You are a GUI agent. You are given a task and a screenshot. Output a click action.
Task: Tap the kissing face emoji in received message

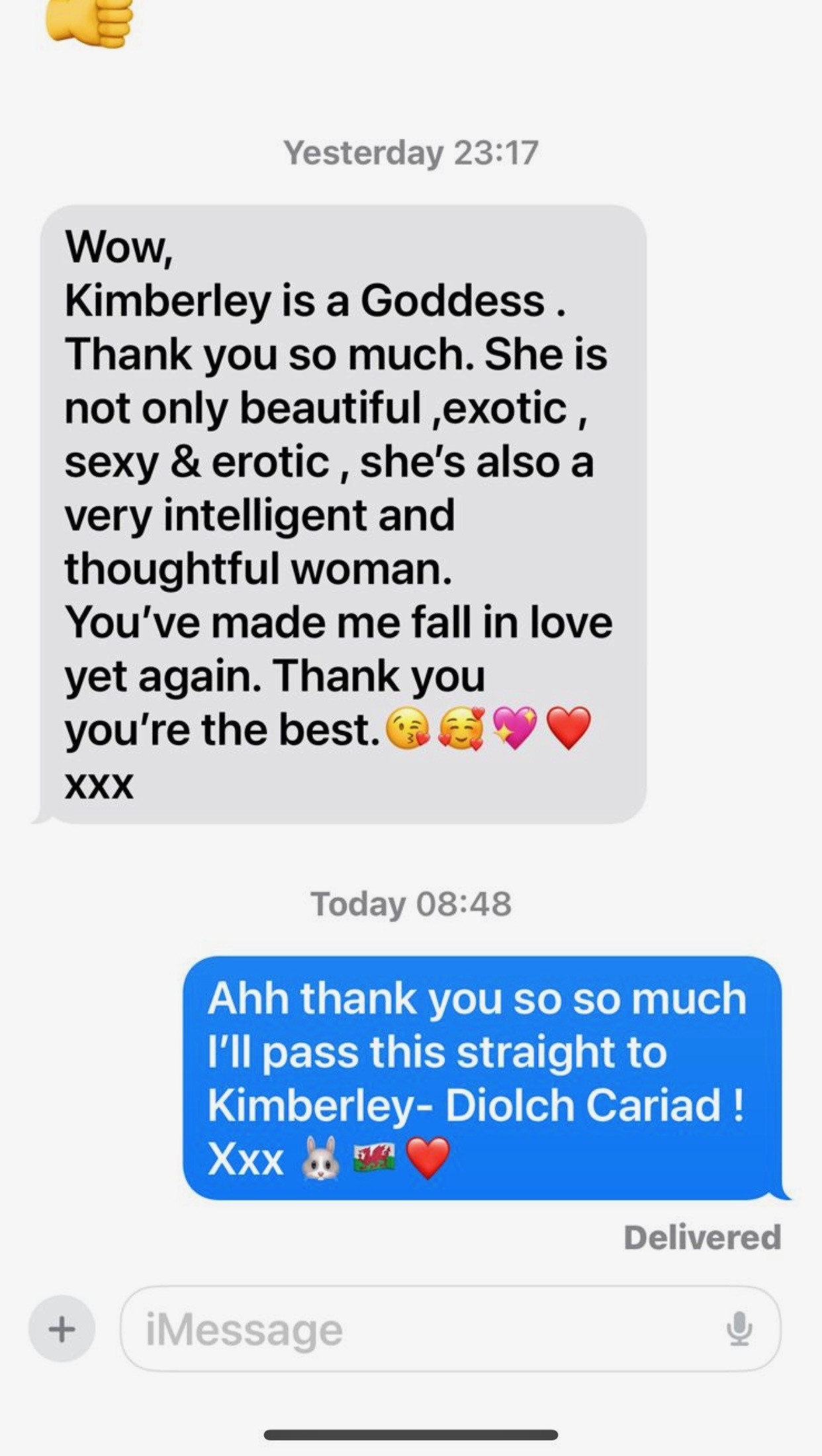tap(408, 728)
